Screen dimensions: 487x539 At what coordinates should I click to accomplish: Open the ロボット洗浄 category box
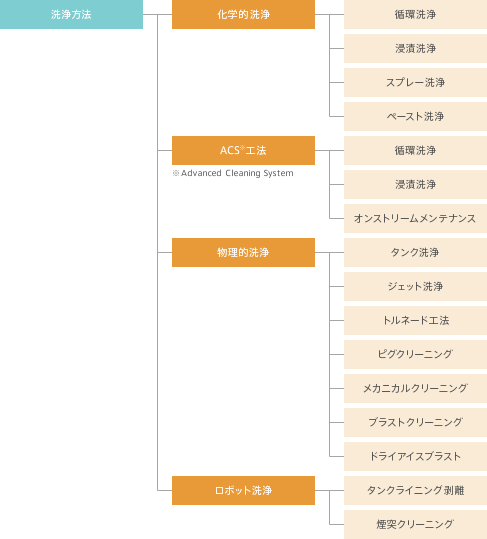(x=243, y=490)
